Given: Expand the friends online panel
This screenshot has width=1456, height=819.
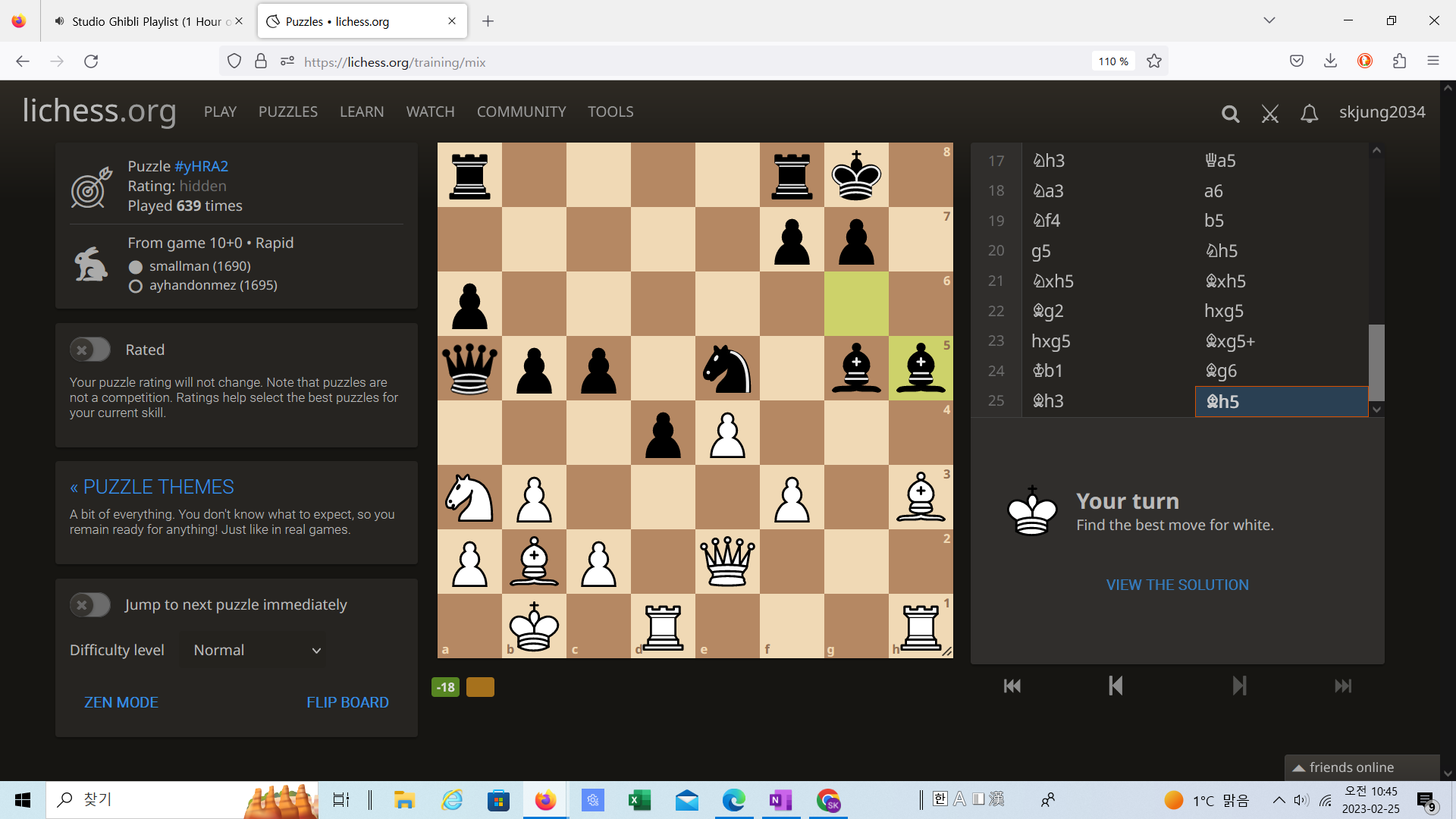Looking at the screenshot, I should pyautogui.click(x=1362, y=767).
